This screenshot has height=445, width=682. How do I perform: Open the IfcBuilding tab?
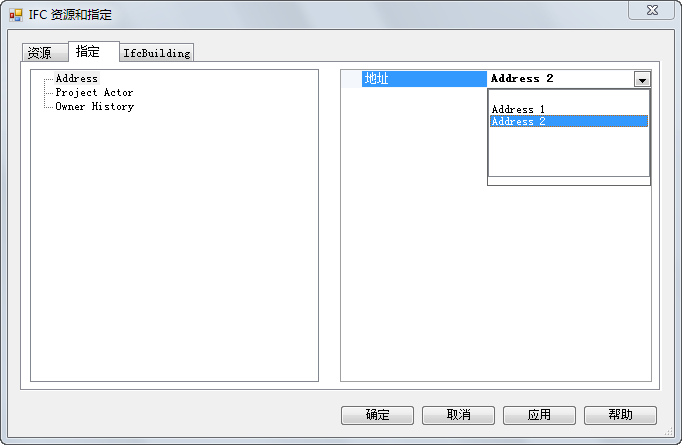pos(157,53)
